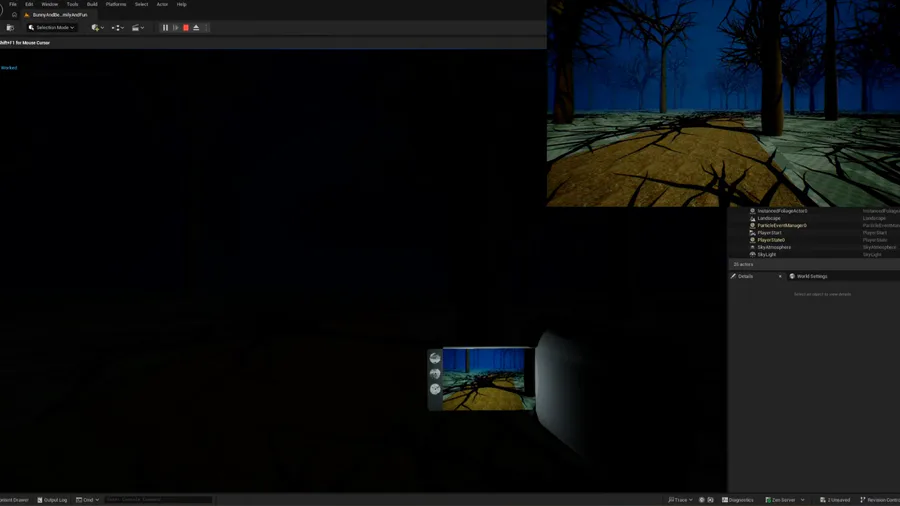Click the Diagnostics status bar button
Viewport: 900px width, 506px height.
[738, 500]
